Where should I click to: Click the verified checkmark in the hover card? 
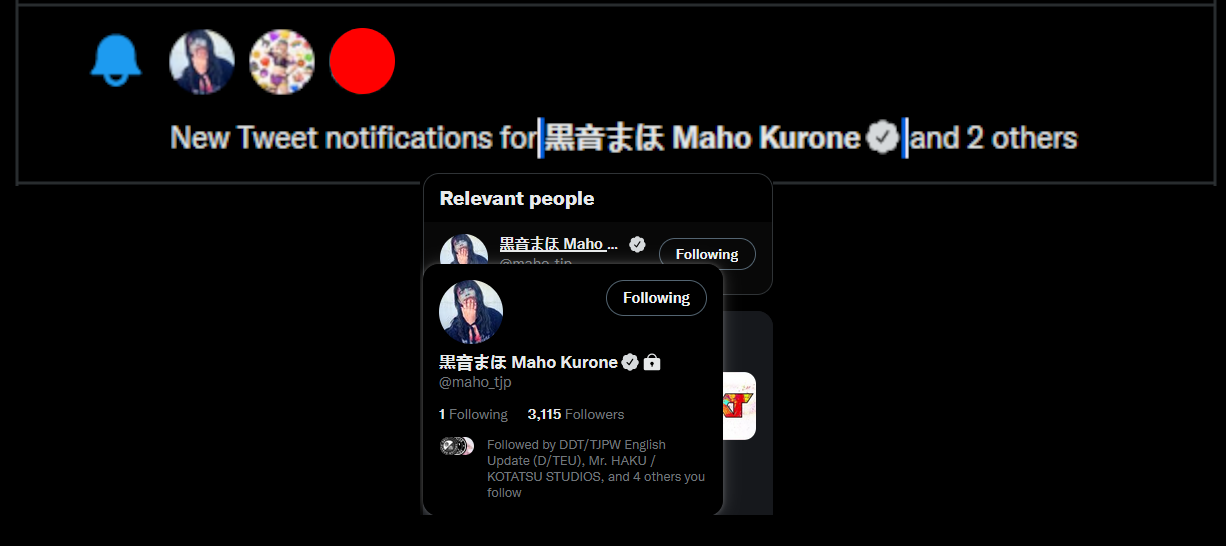pyautogui.click(x=630, y=362)
